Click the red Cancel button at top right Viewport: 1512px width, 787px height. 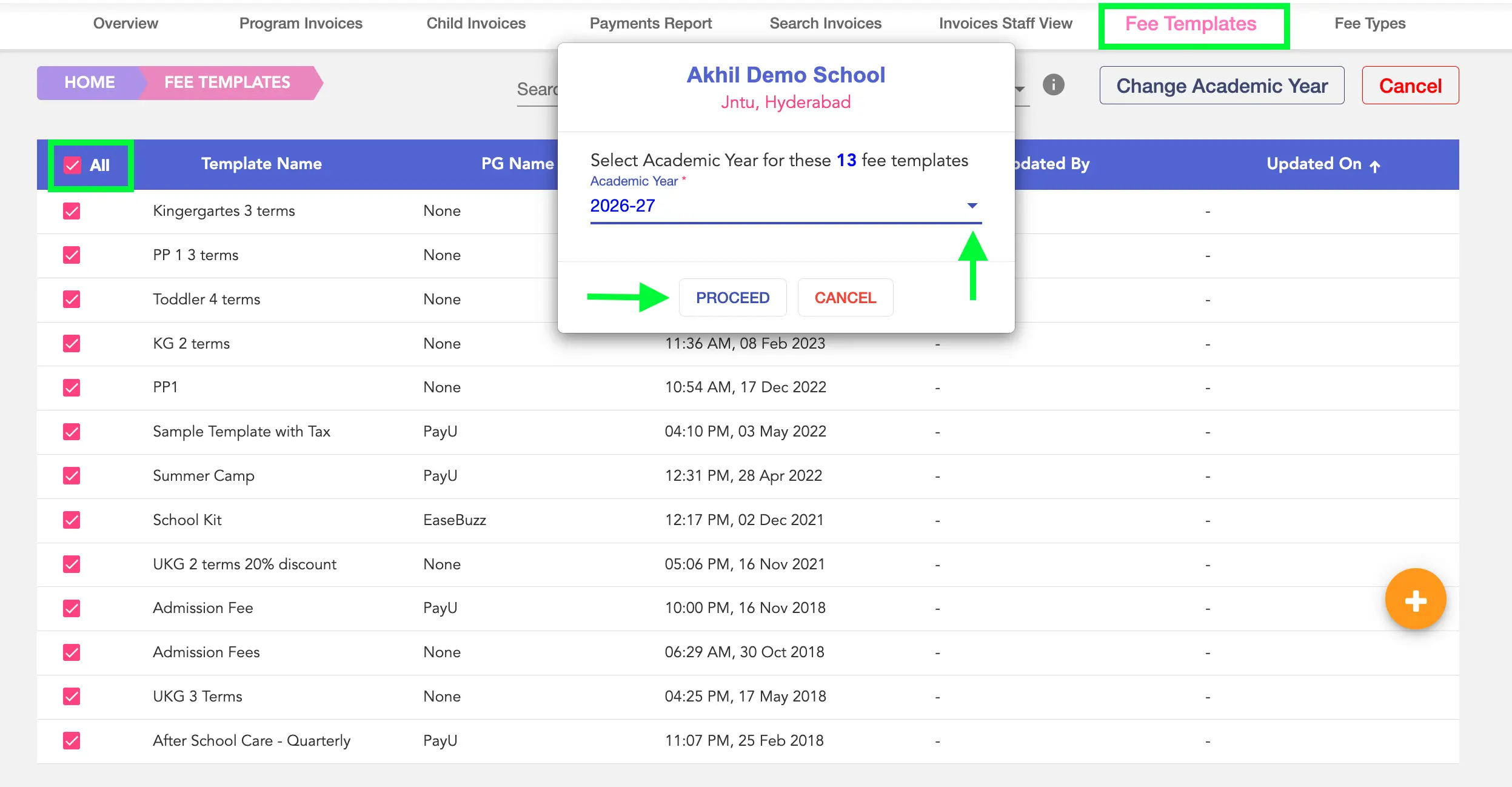coord(1410,85)
